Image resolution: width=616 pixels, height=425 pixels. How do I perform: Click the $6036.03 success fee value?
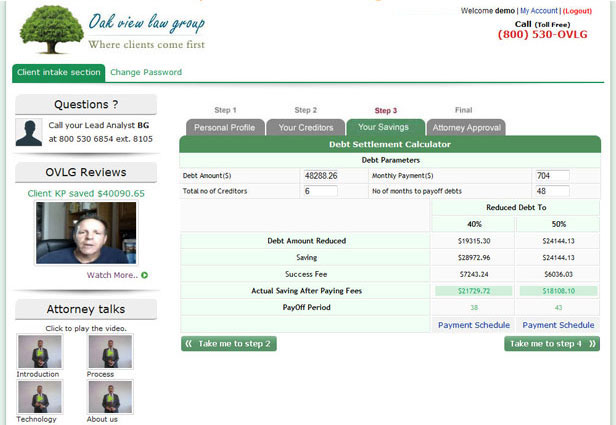click(558, 275)
